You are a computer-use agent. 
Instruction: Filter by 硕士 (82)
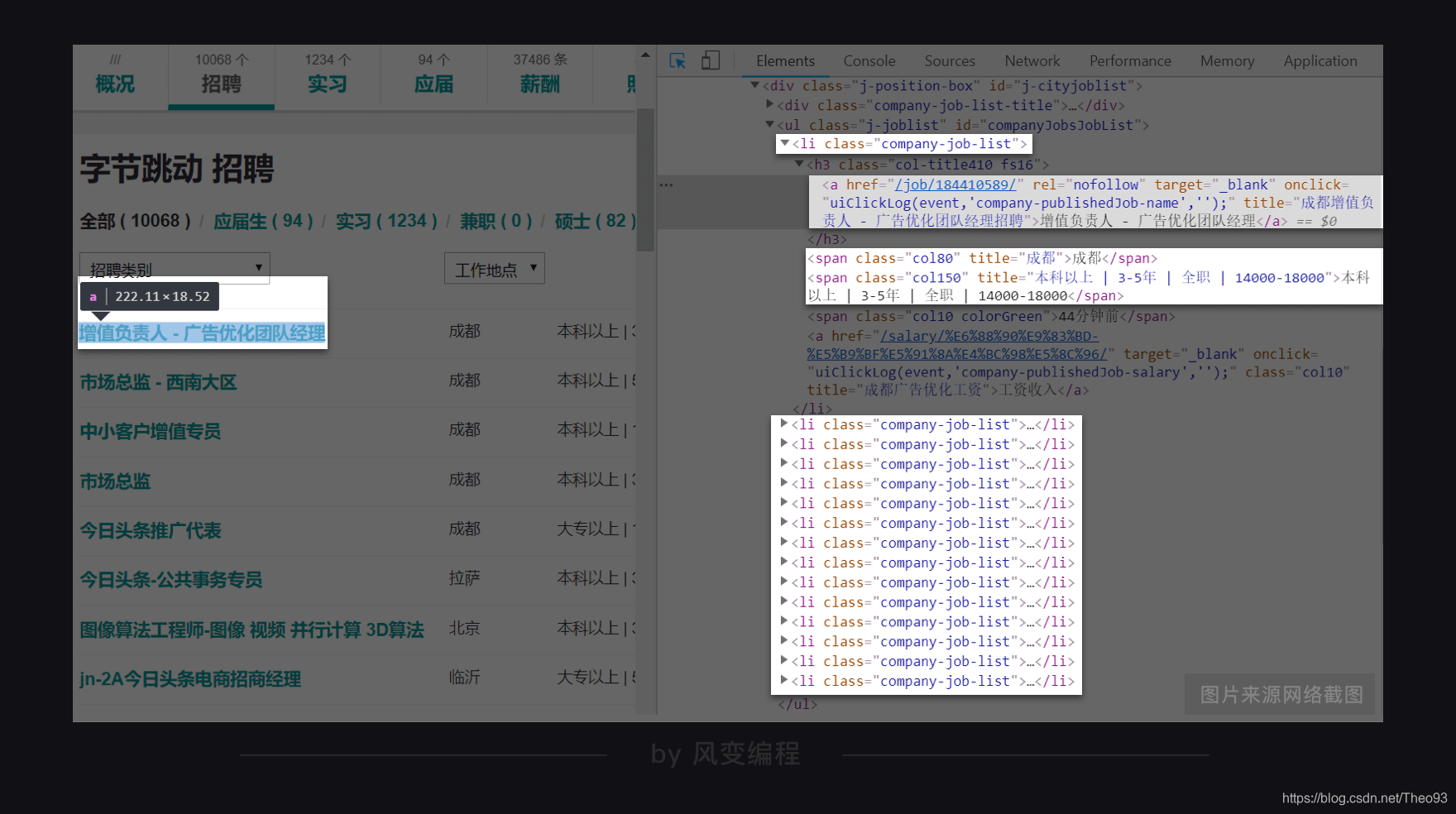[595, 221]
